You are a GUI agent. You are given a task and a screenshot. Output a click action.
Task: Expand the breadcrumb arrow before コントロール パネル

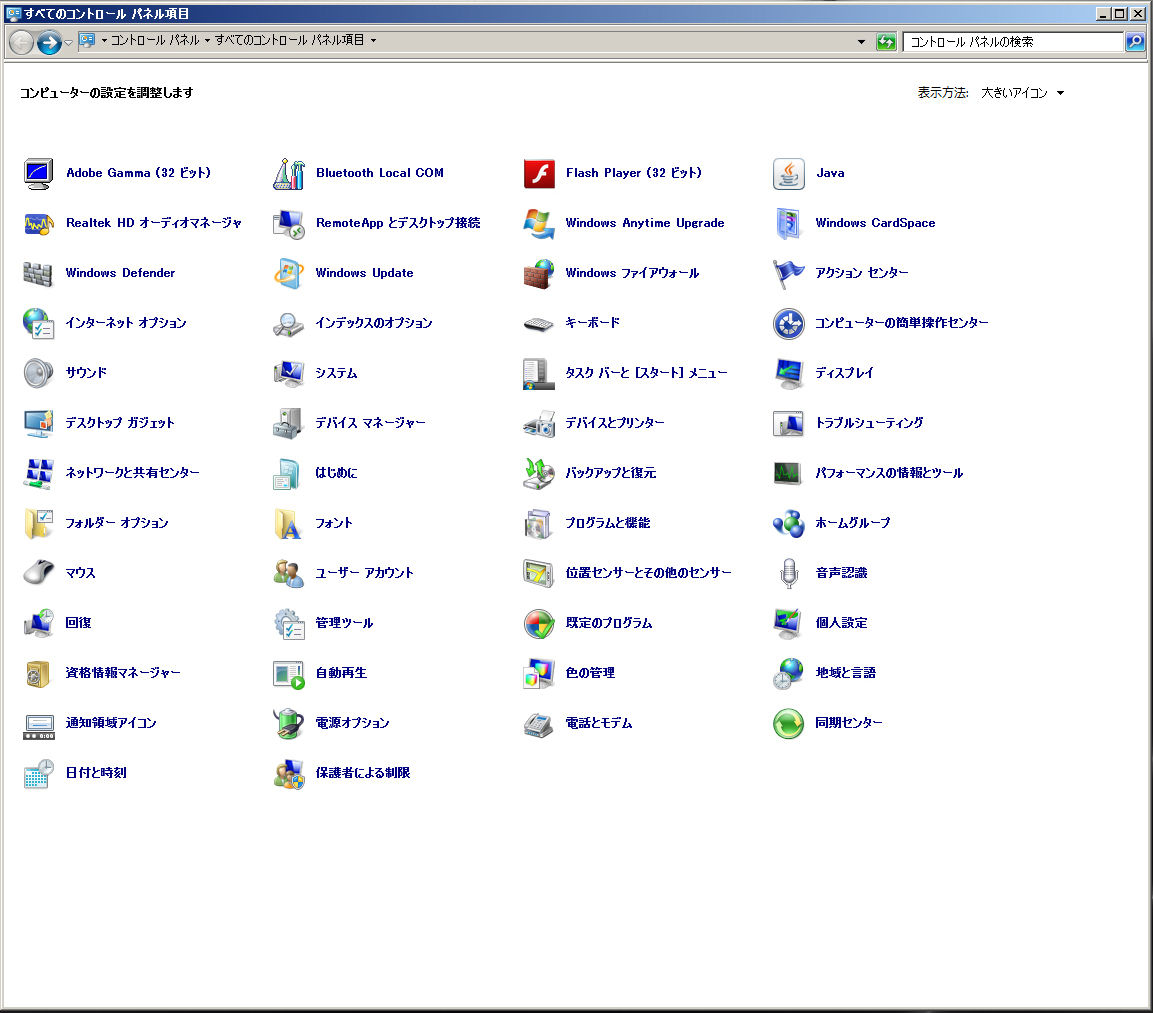pyautogui.click(x=104, y=40)
